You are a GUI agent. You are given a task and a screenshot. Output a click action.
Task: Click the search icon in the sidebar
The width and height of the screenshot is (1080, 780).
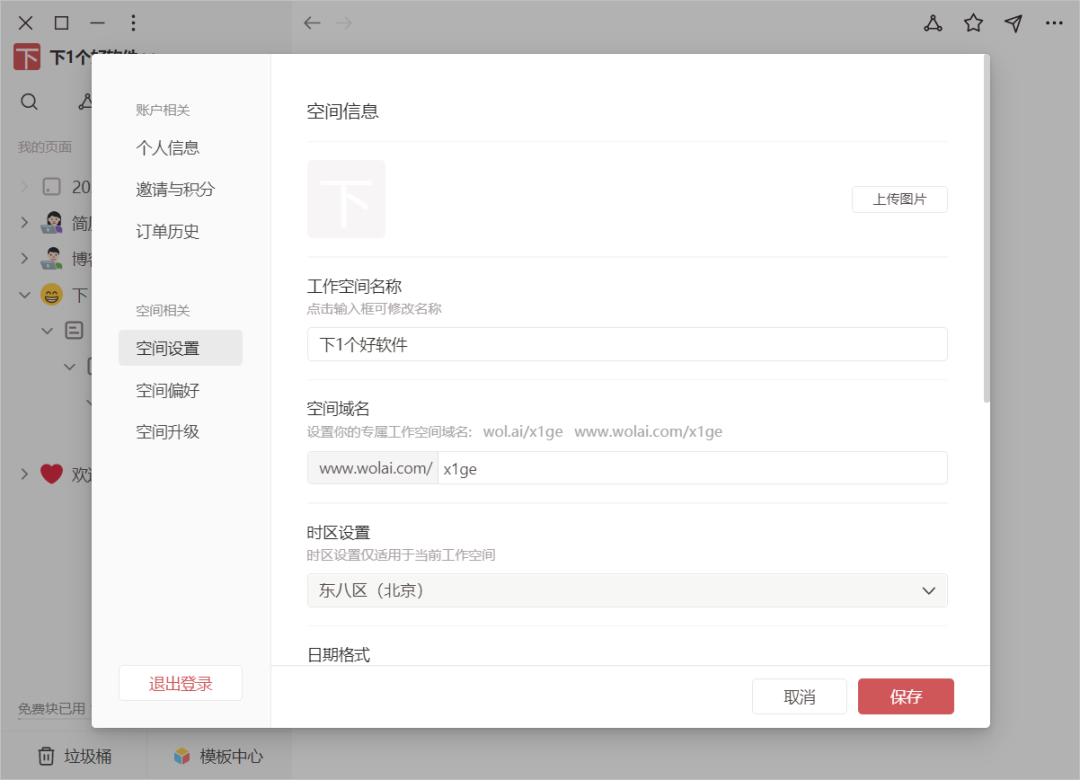[x=29, y=101]
